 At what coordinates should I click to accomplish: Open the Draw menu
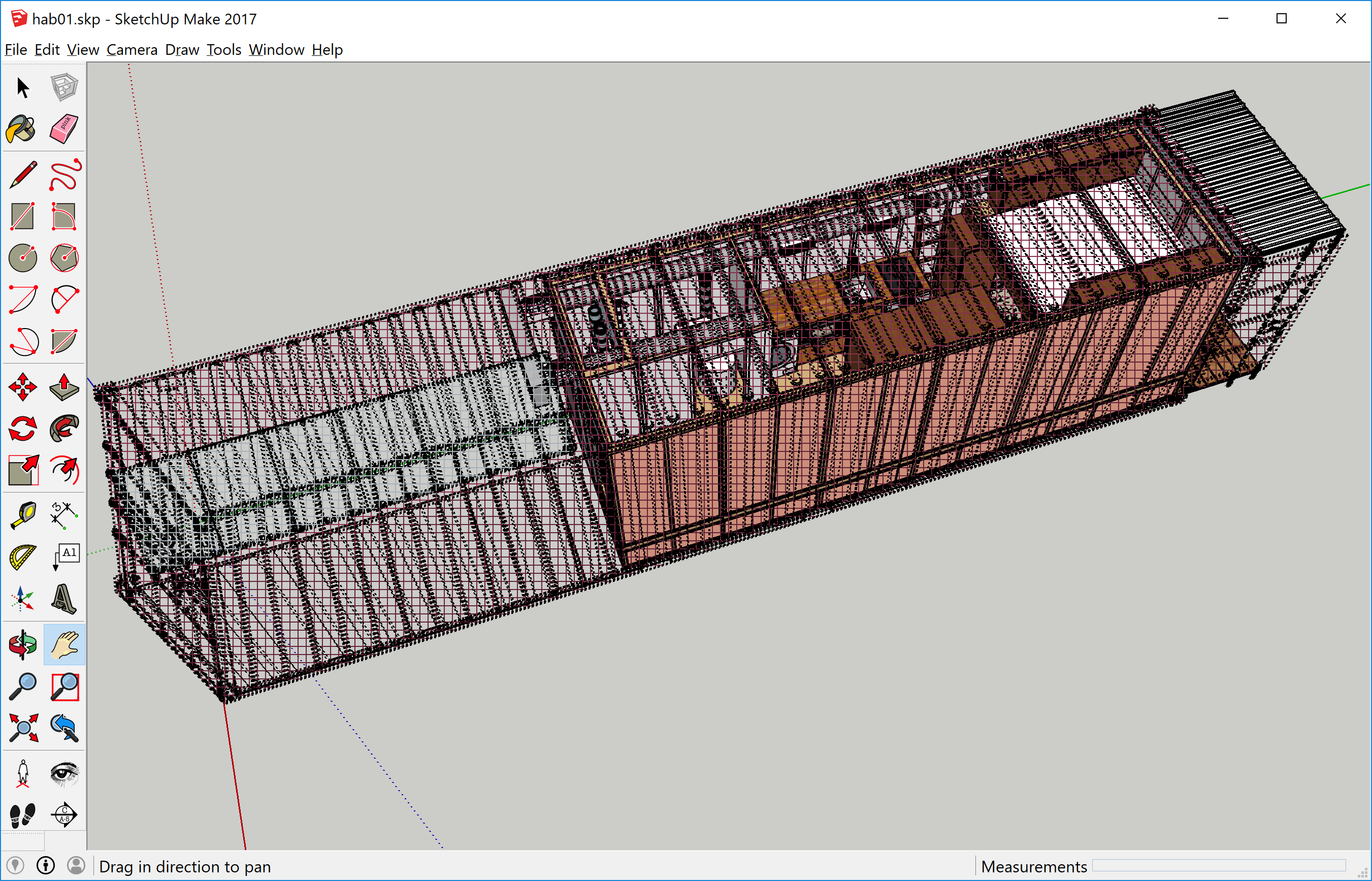182,50
